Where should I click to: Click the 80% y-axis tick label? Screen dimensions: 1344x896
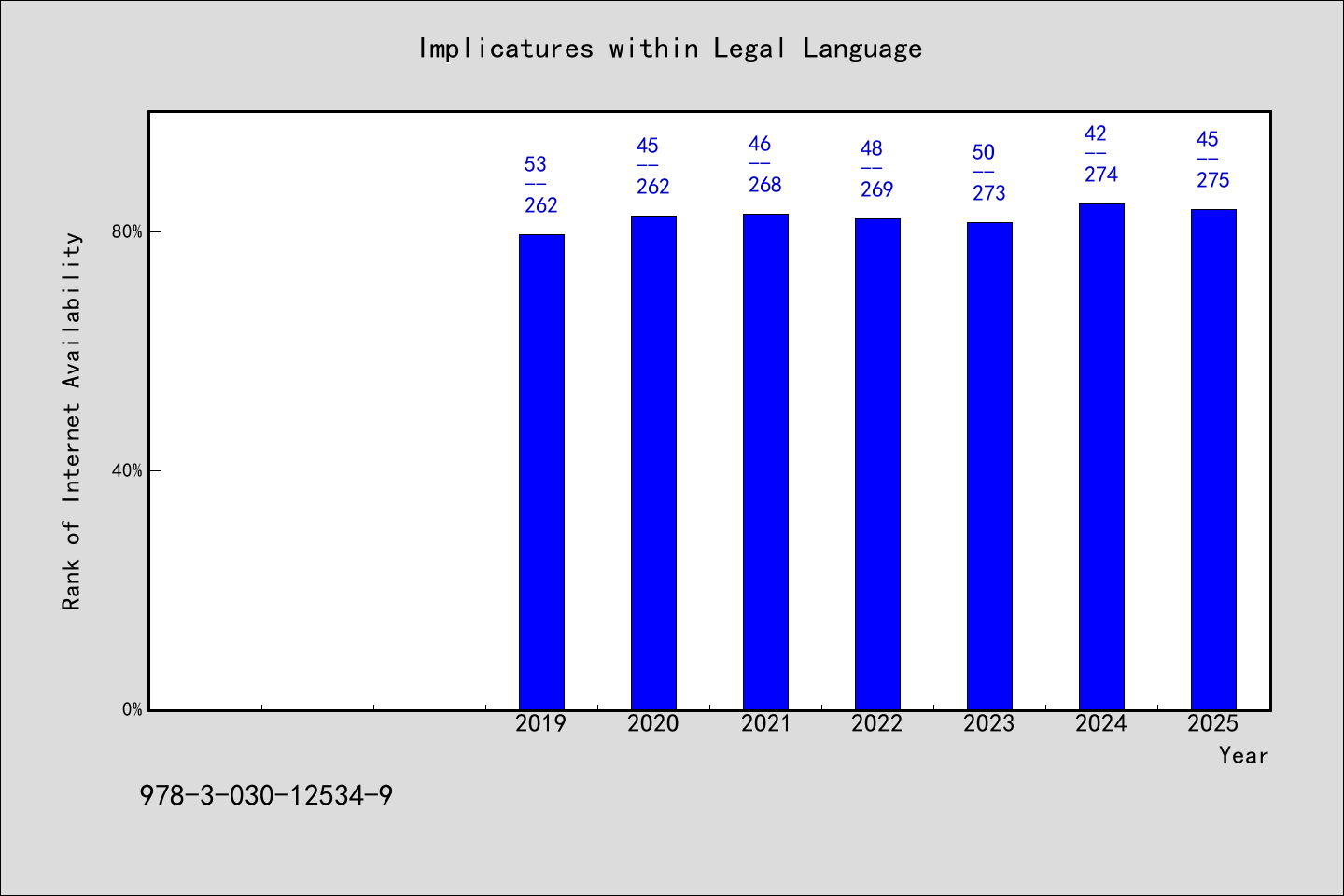[x=127, y=231]
